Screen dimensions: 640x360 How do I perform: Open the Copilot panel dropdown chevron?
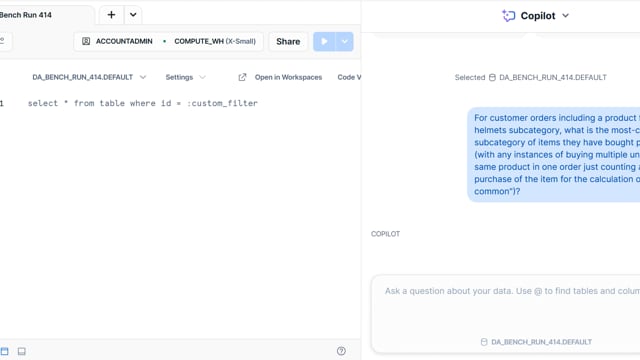click(565, 16)
